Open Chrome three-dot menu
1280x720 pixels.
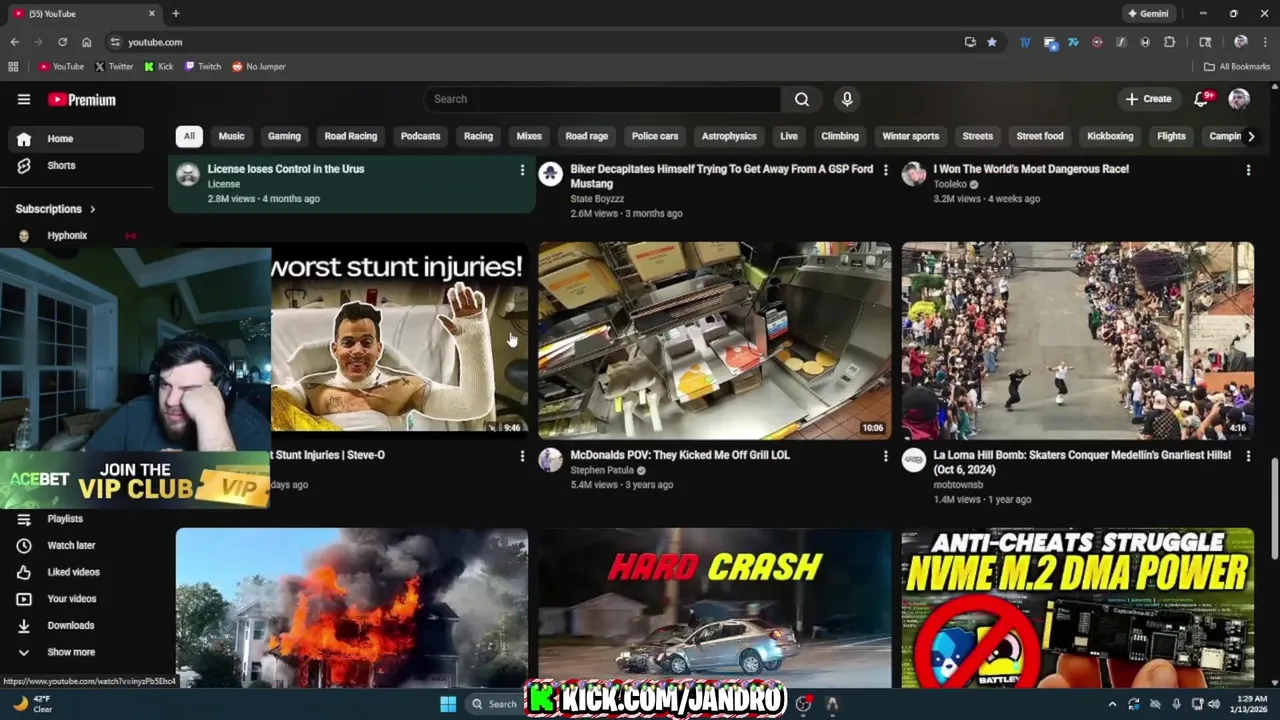coord(1265,42)
